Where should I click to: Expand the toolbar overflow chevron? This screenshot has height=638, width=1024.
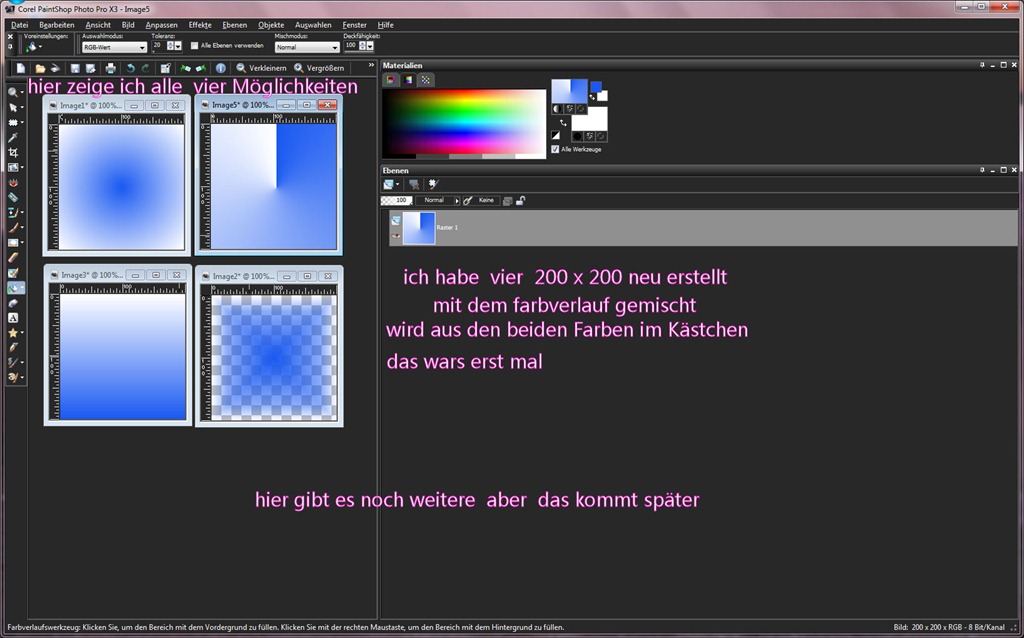(371, 65)
